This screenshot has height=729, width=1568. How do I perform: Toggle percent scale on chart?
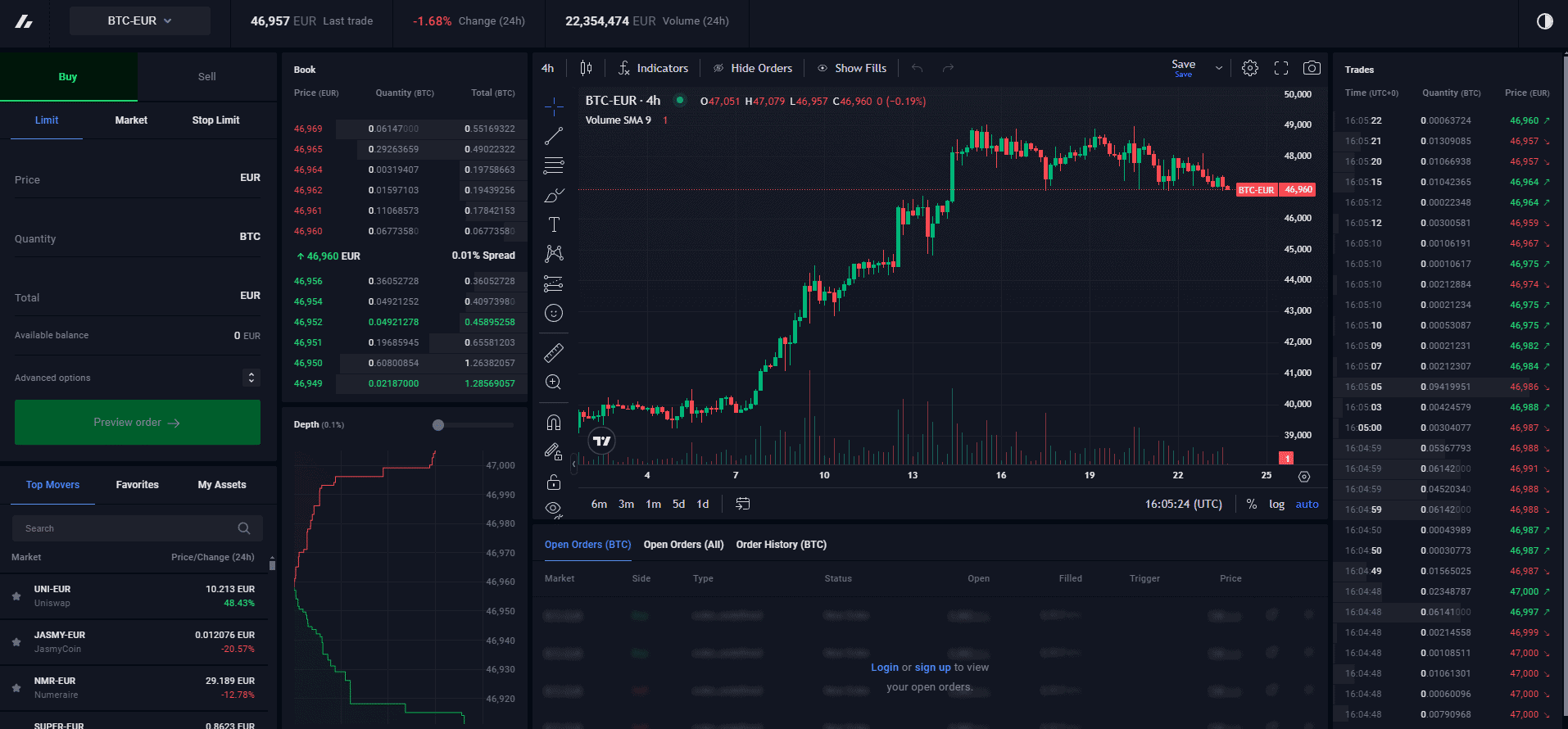click(1252, 504)
